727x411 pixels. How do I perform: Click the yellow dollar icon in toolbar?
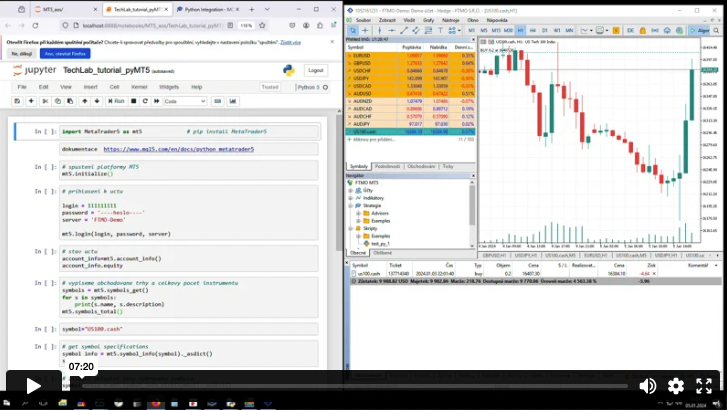[616, 30]
